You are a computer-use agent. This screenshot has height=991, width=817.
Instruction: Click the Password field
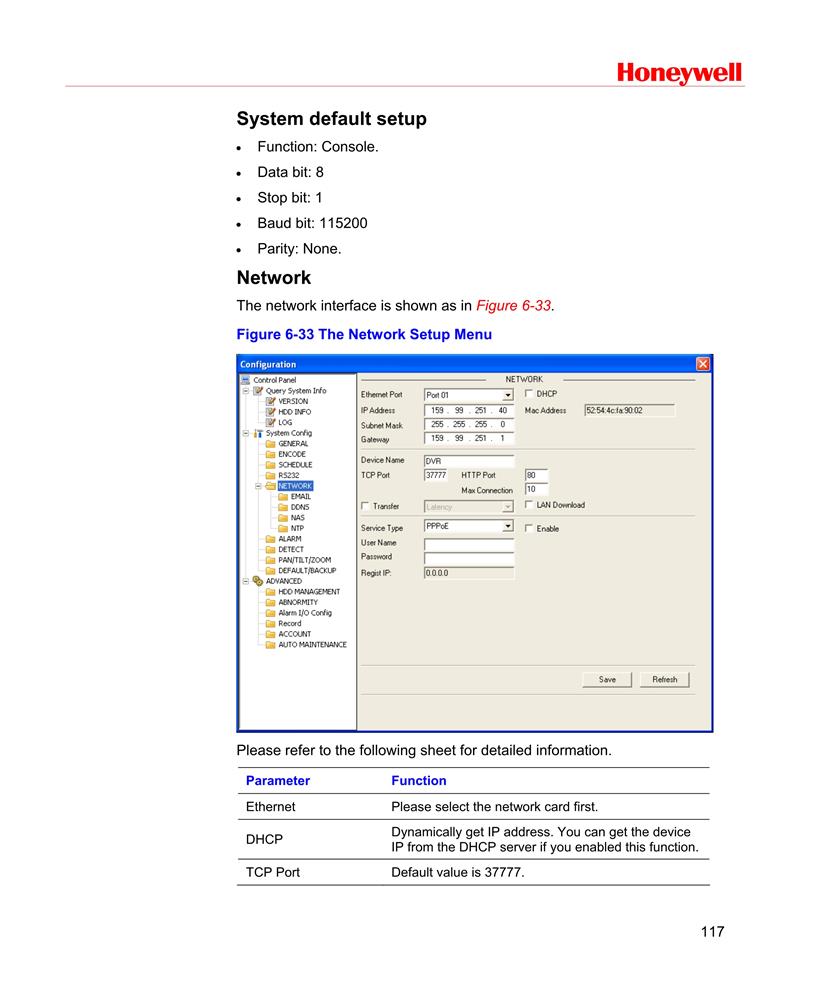coord(469,559)
